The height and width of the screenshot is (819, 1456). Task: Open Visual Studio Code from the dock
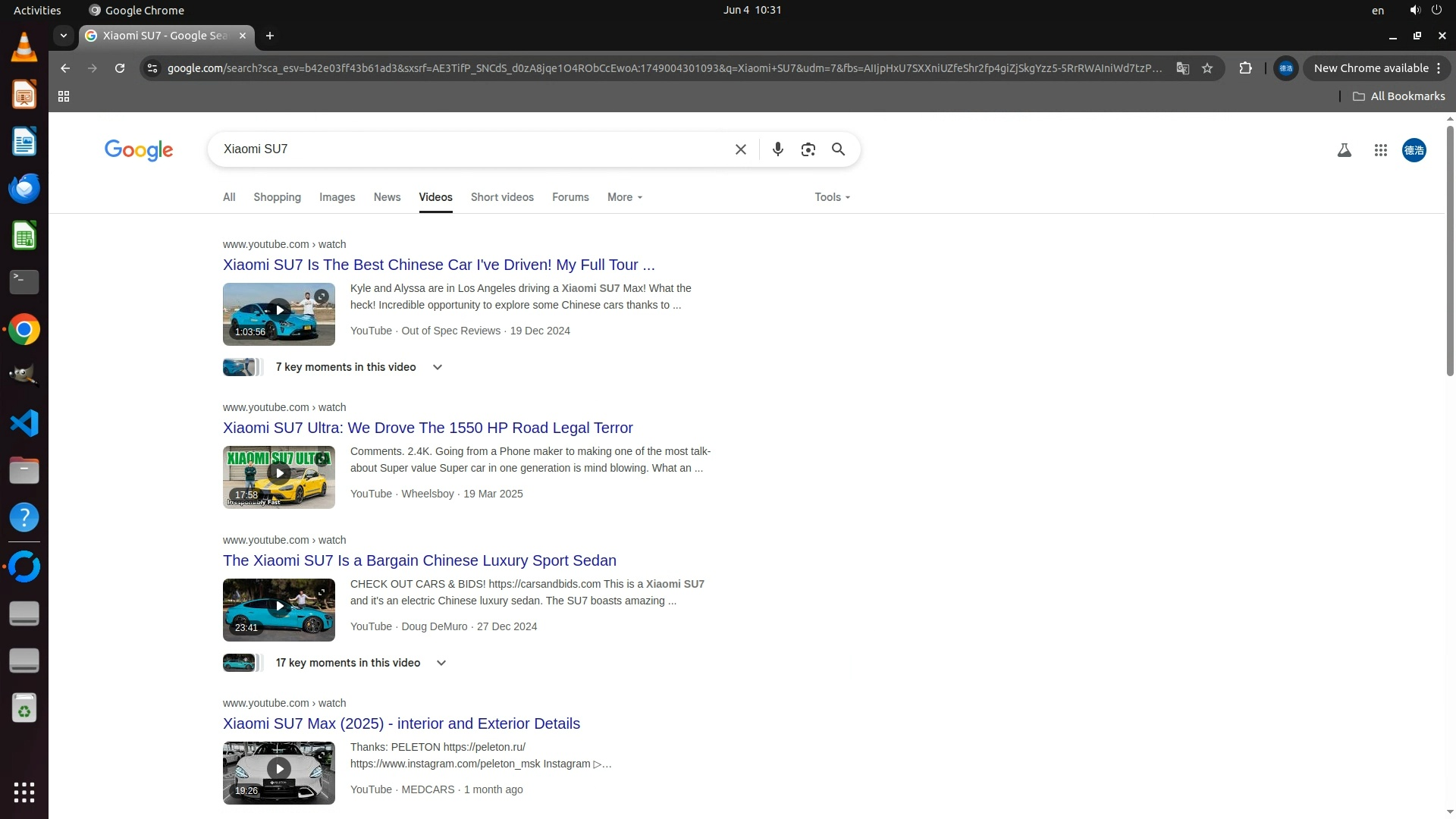(x=24, y=423)
